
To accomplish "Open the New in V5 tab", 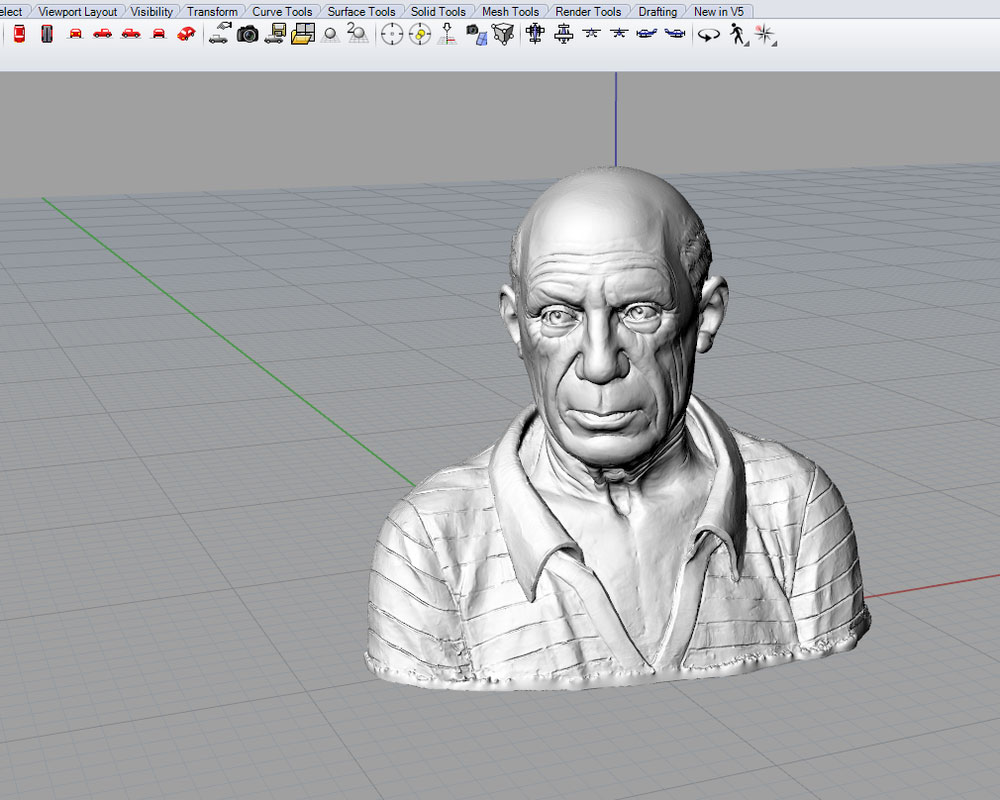I will (x=719, y=12).
